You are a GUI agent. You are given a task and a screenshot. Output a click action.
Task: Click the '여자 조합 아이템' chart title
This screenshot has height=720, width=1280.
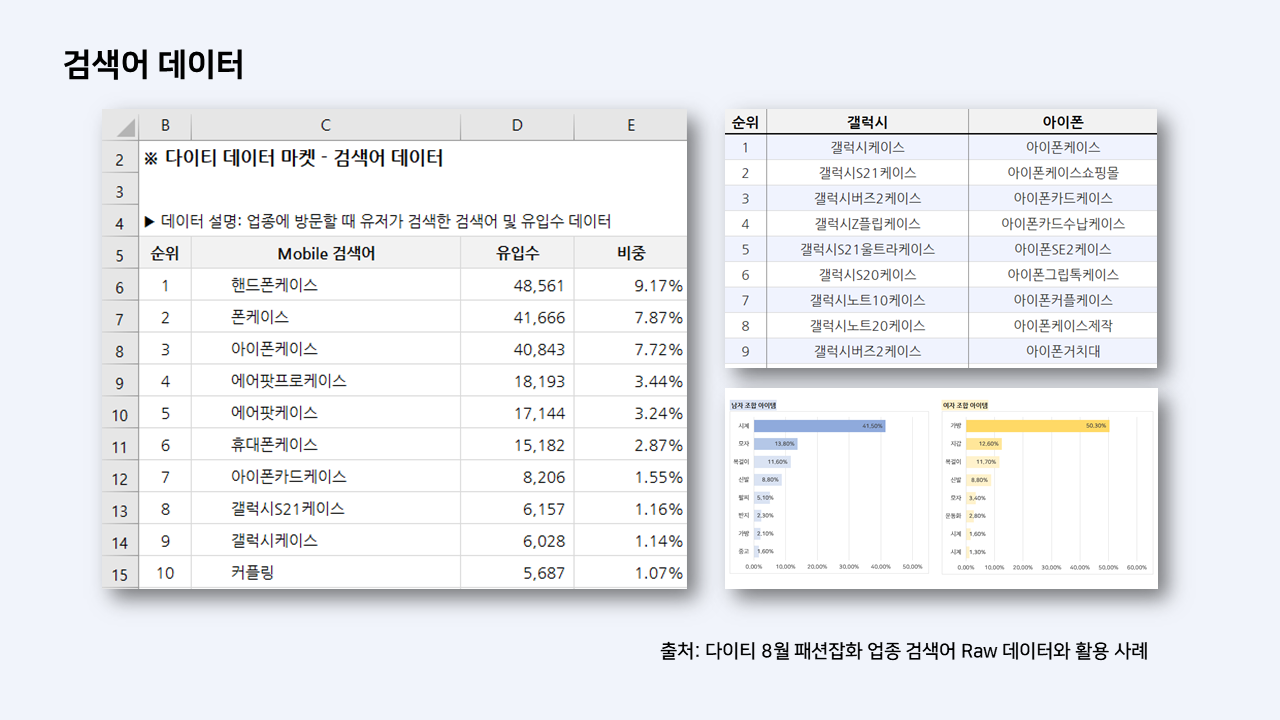click(967, 405)
